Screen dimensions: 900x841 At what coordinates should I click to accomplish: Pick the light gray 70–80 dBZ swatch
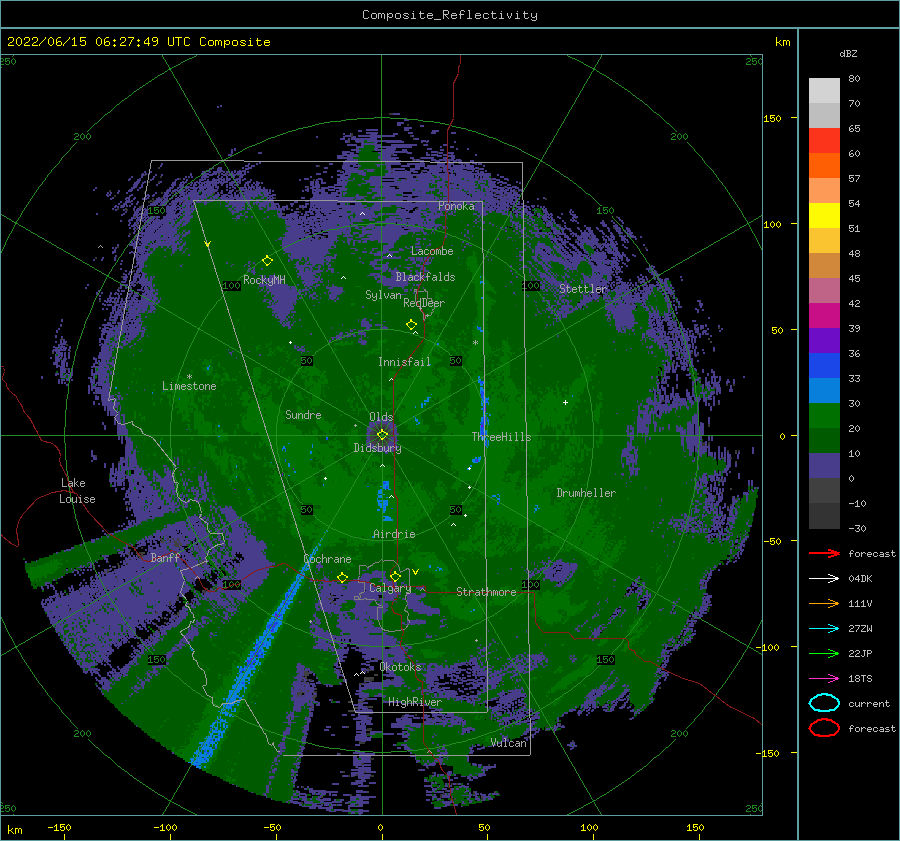[x=824, y=90]
